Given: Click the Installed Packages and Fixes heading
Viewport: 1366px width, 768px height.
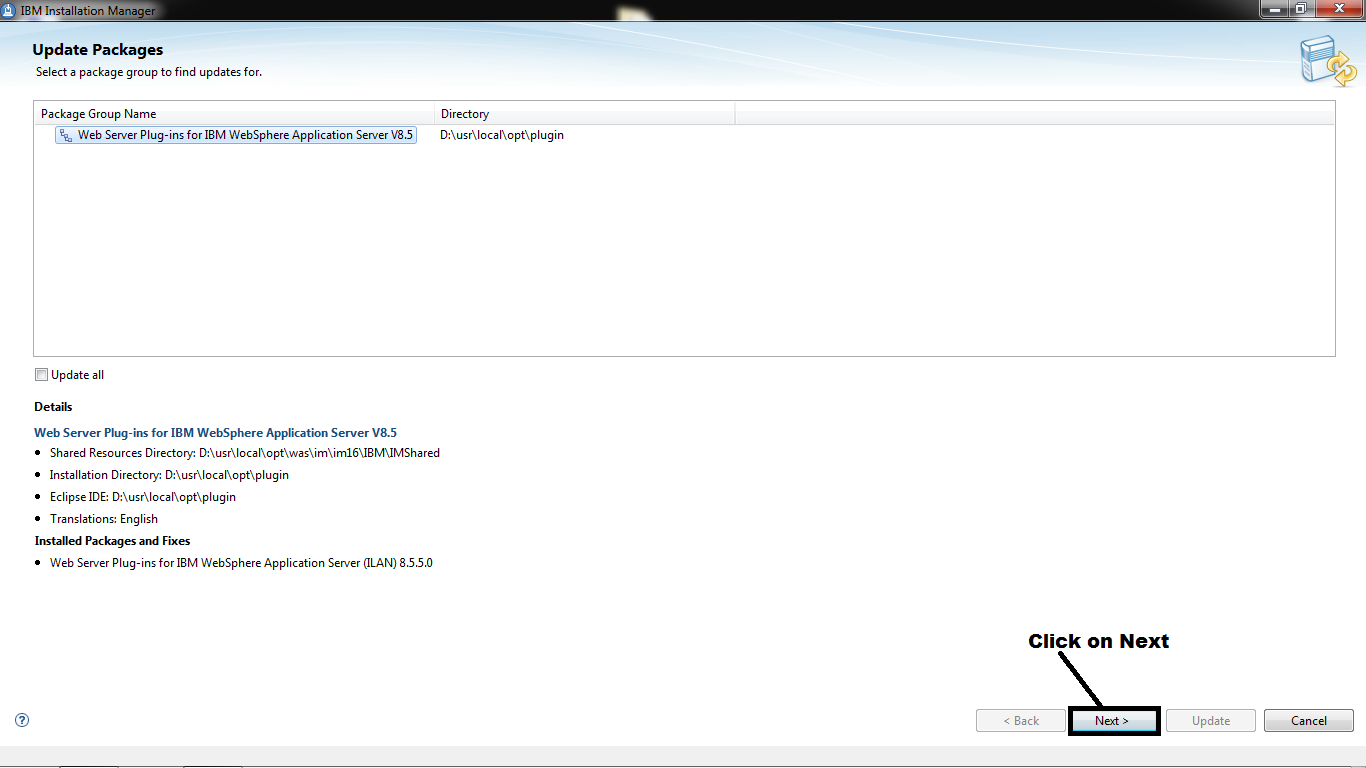Looking at the screenshot, I should 113,540.
